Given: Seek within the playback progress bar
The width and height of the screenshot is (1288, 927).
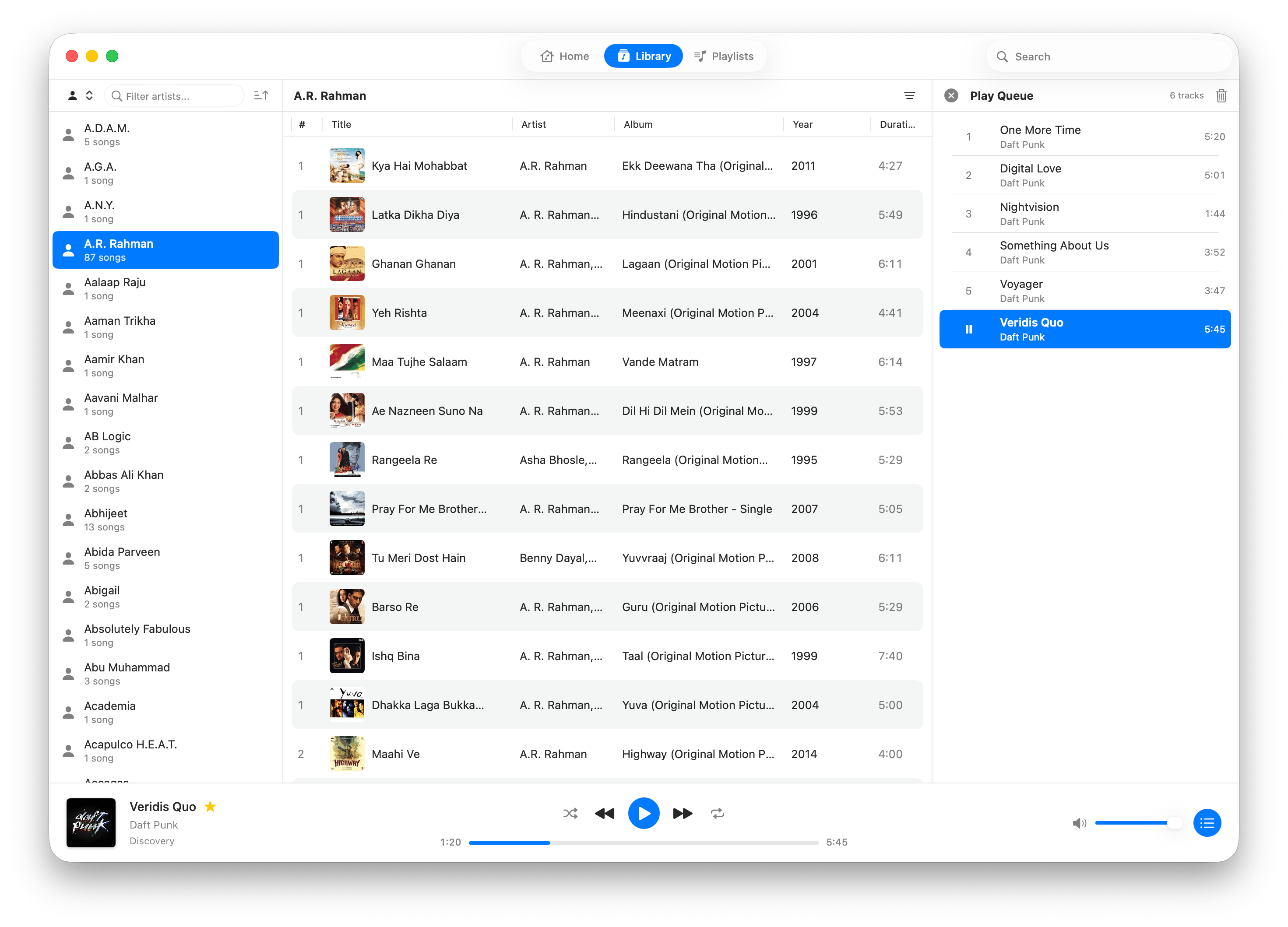Looking at the screenshot, I should tap(644, 843).
